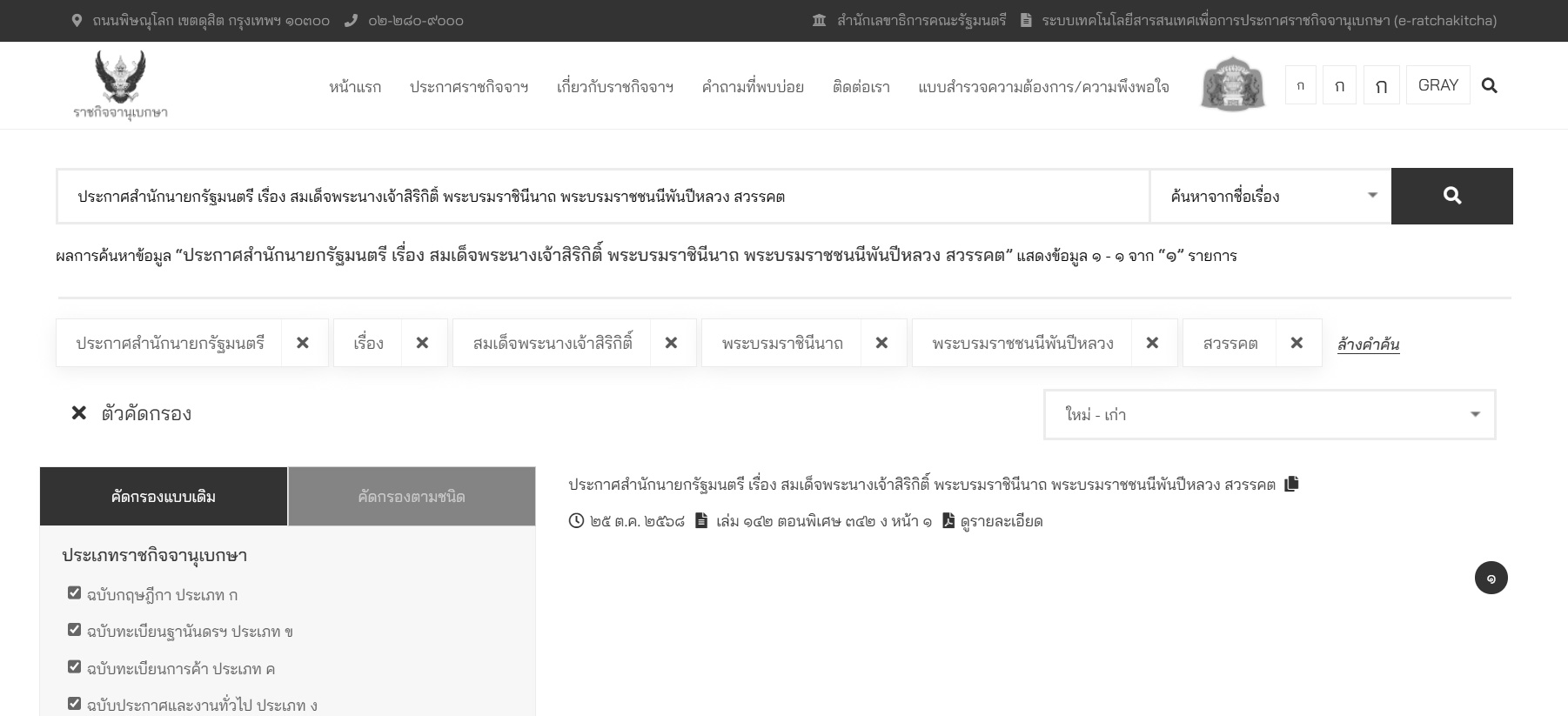The image size is (1568, 716).
Task: Click the document icon by เล่ม ๑๔๒
Action: pyautogui.click(x=701, y=520)
